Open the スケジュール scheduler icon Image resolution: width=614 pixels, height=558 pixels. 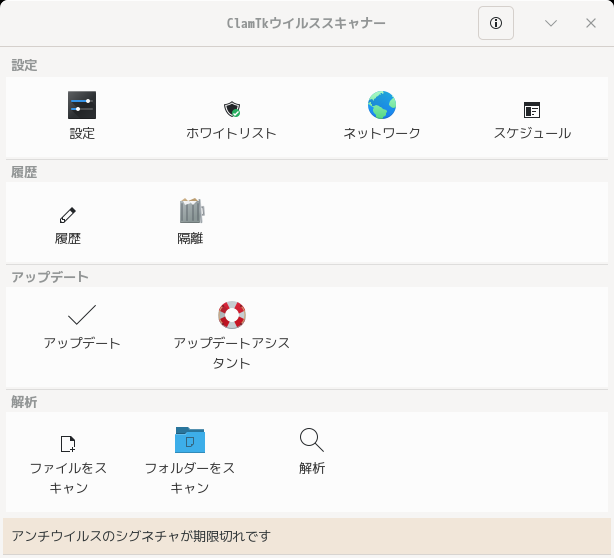(532, 110)
